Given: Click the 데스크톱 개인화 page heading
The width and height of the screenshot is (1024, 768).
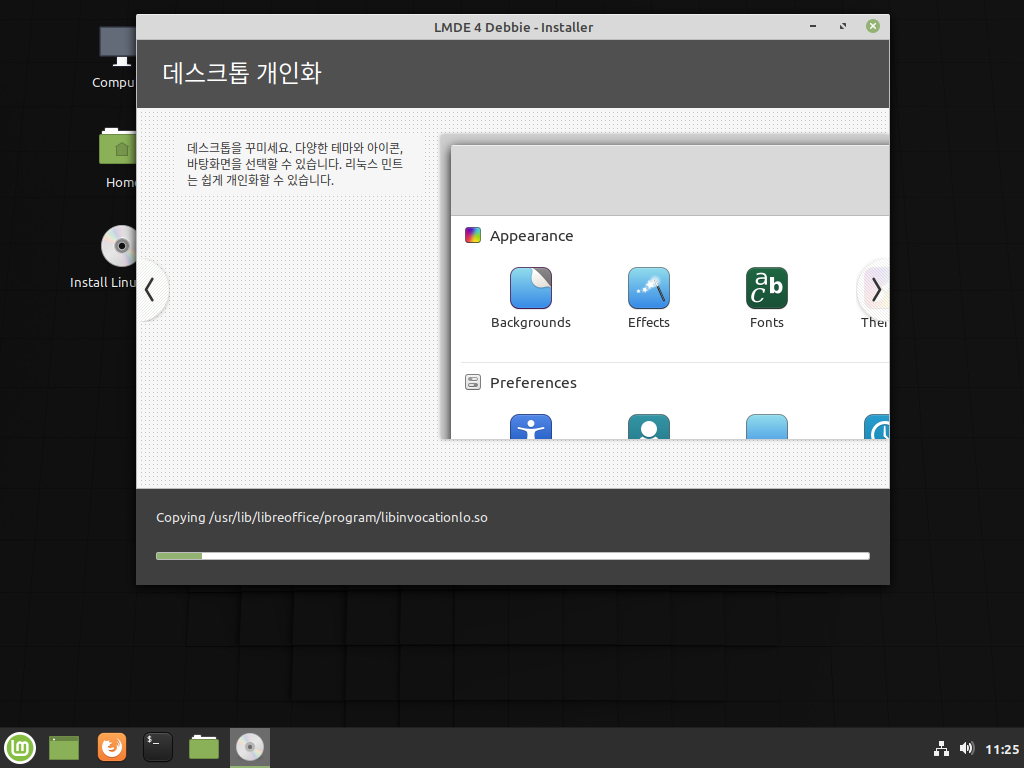Looking at the screenshot, I should tap(242, 72).
